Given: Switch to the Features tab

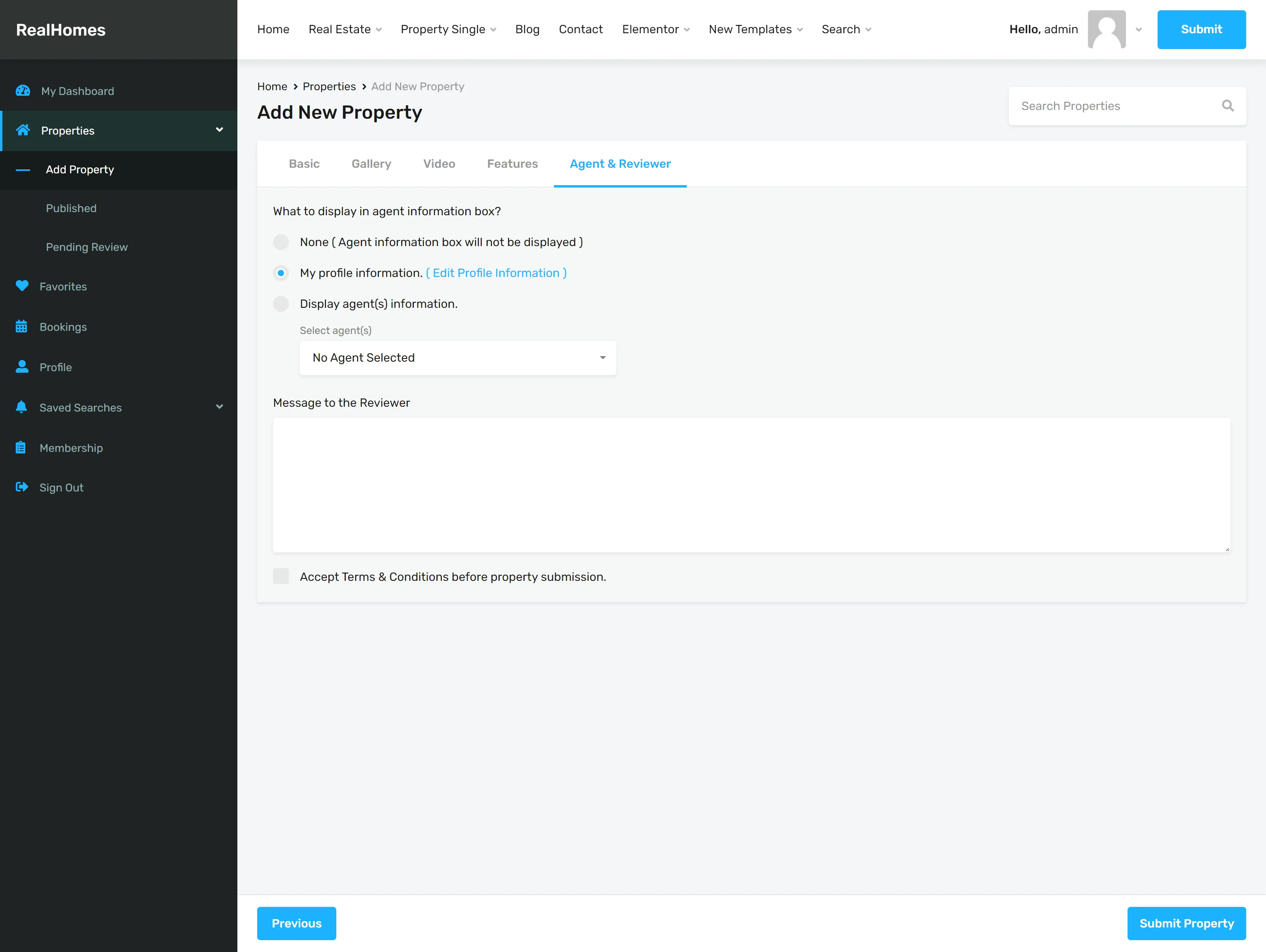Looking at the screenshot, I should pyautogui.click(x=512, y=164).
